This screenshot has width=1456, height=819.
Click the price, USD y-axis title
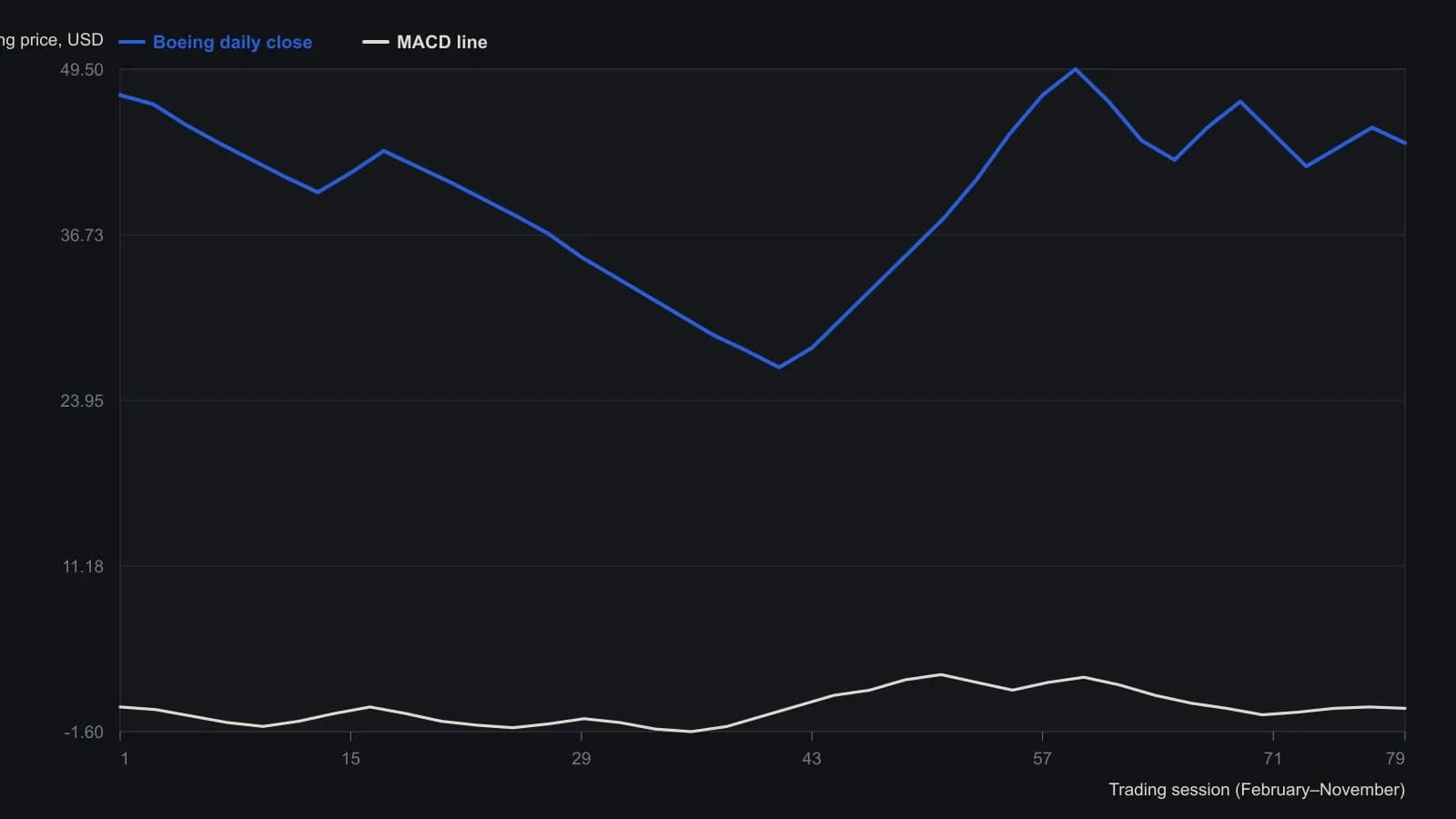click(x=52, y=40)
